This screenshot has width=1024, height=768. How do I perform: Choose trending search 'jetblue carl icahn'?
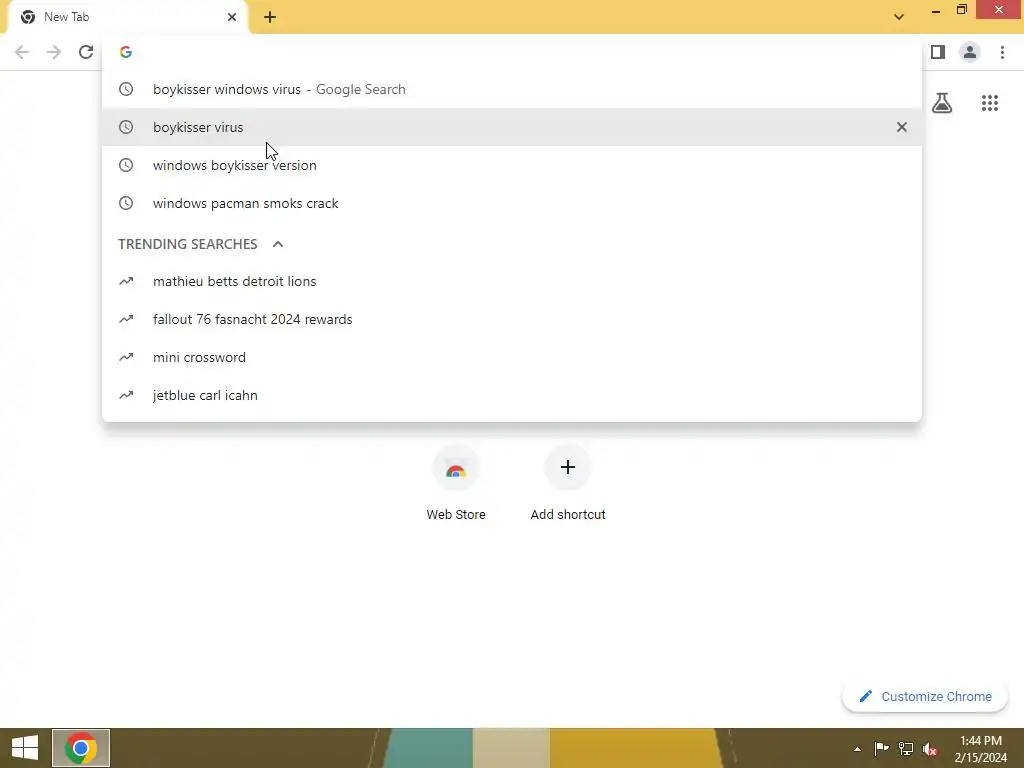512,395
